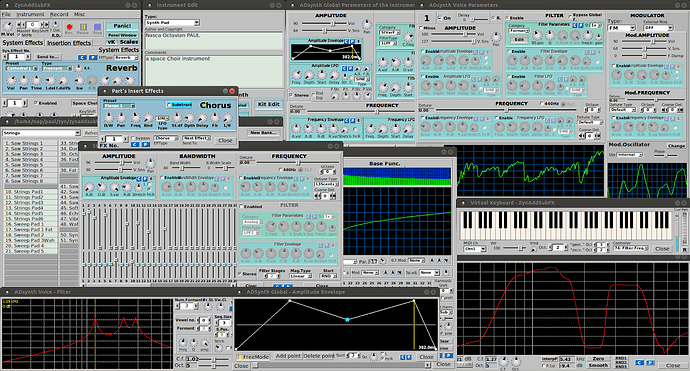The image size is (690, 371).
Task: Click the Voice Parameters amplitude Pan knob
Action: point(496,37)
